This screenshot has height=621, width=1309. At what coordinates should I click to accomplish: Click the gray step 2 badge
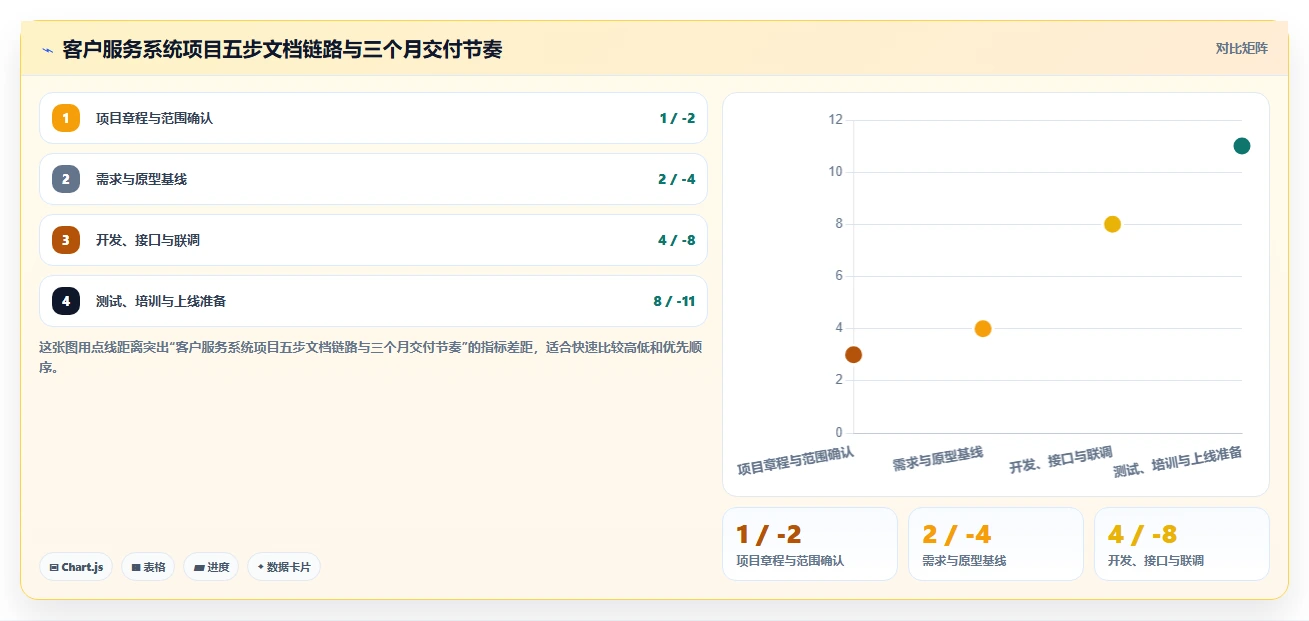click(x=66, y=179)
